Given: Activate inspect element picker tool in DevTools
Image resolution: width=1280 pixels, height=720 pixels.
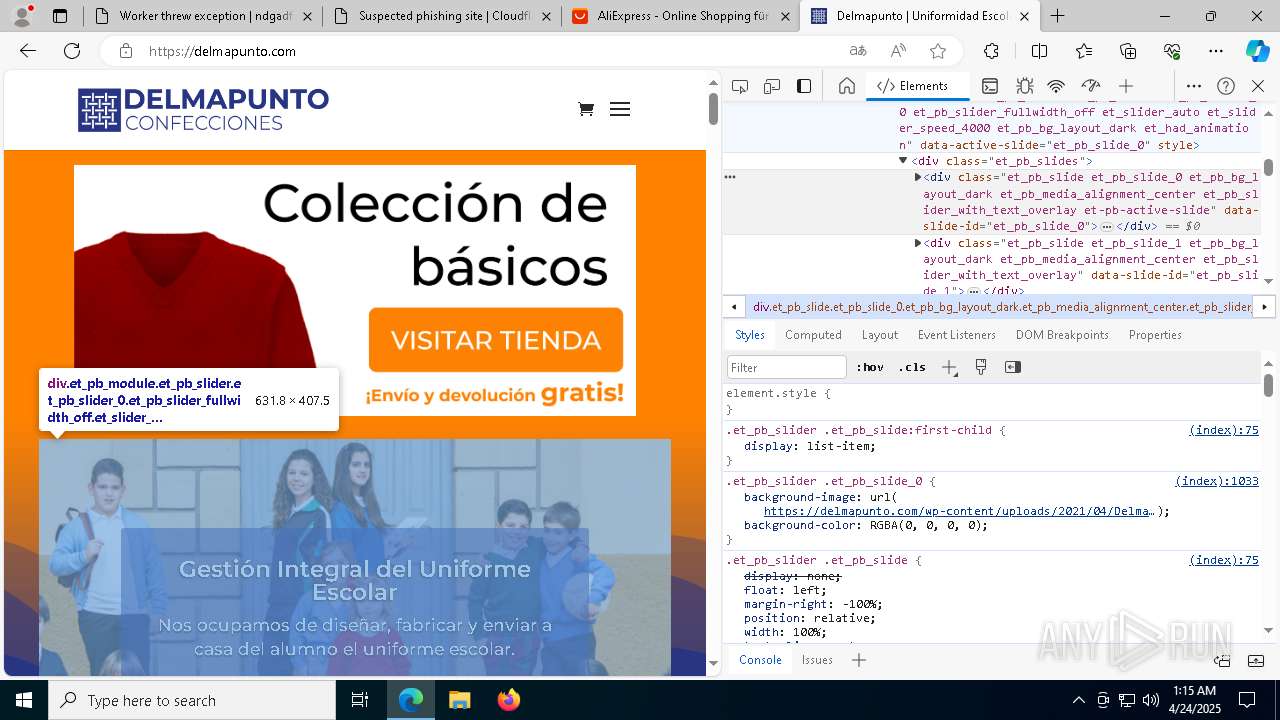Looking at the screenshot, I should pos(740,86).
